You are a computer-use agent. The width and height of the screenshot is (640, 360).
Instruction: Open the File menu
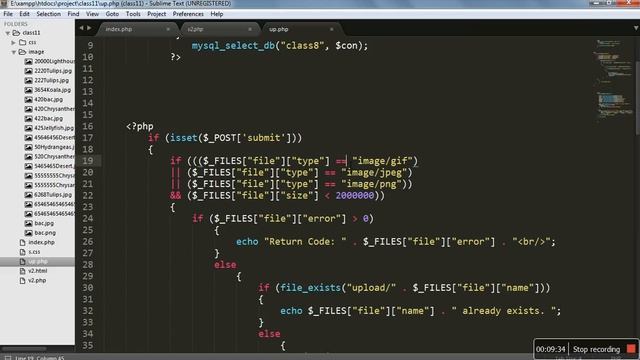pyautogui.click(x=8, y=14)
